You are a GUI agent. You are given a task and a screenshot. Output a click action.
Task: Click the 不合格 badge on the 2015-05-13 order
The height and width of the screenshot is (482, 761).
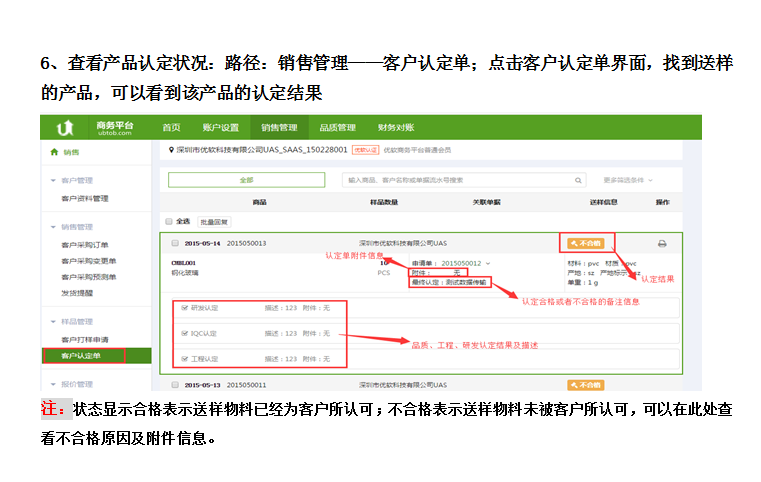[586, 384]
